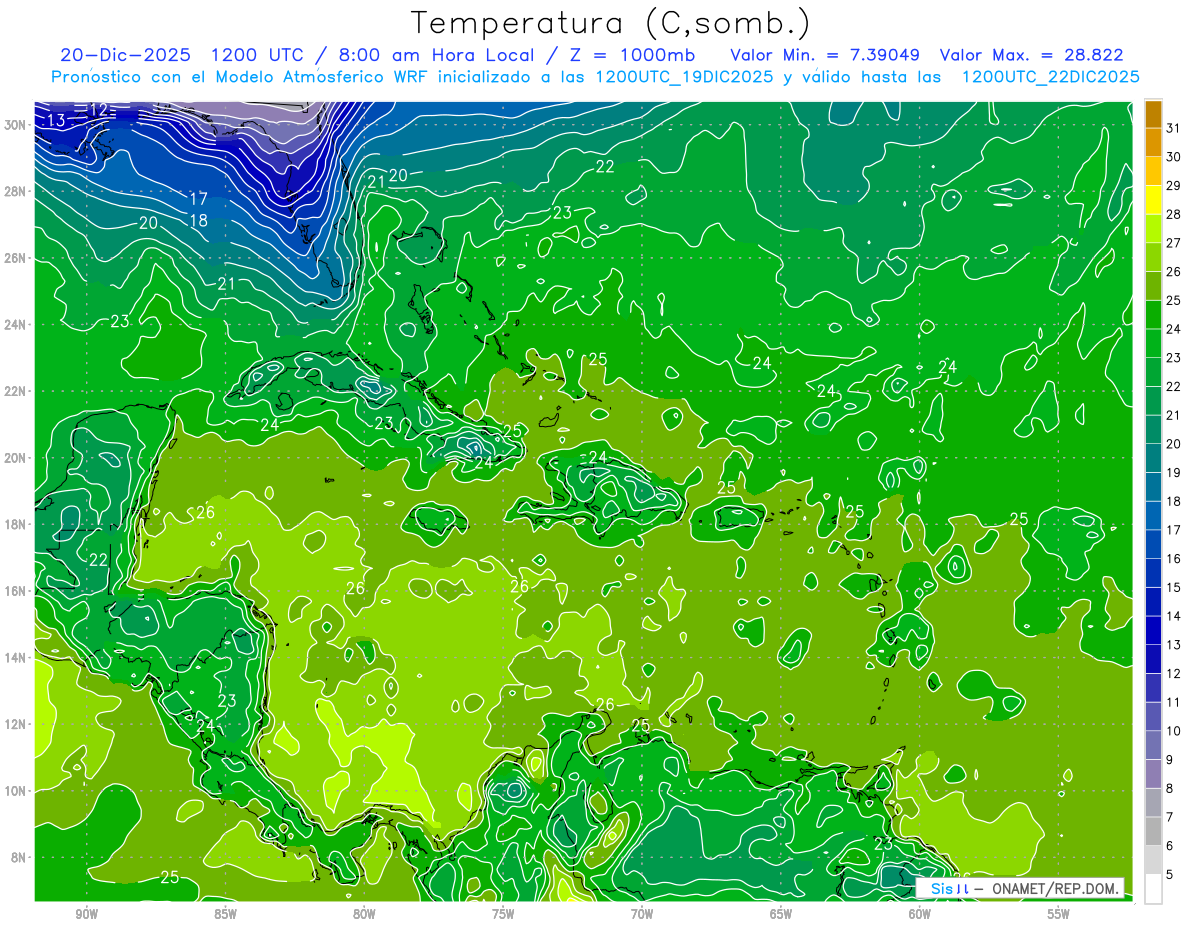Click the 80W longitude axis label
Viewport: 1200px width, 927px height.
click(x=364, y=914)
